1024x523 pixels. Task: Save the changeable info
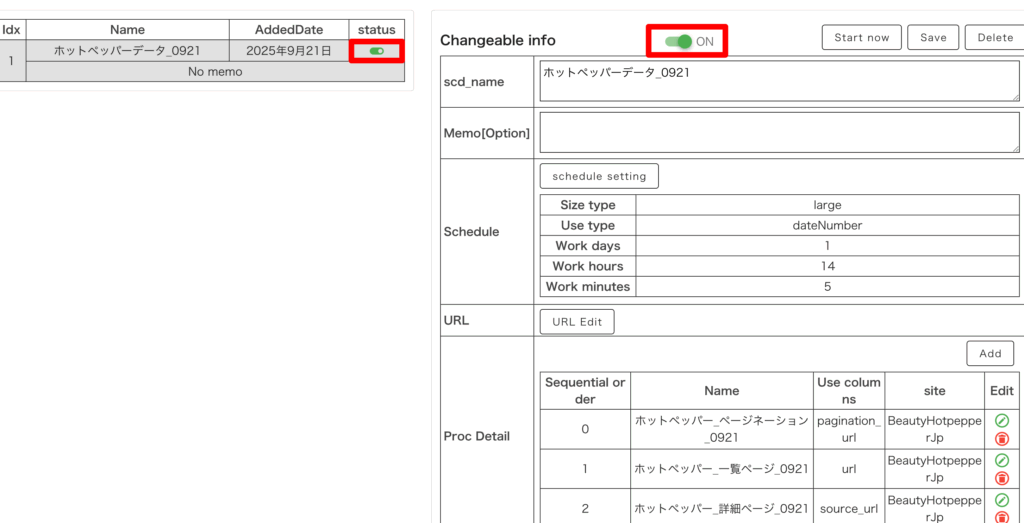932,38
